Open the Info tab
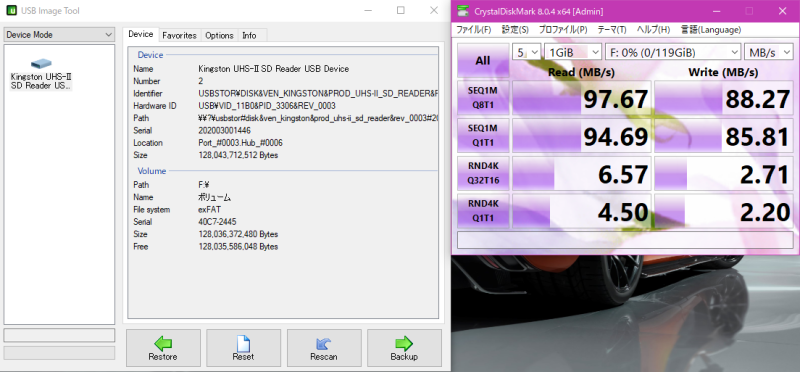Screen dimensions: 800x372 (x=249, y=35)
